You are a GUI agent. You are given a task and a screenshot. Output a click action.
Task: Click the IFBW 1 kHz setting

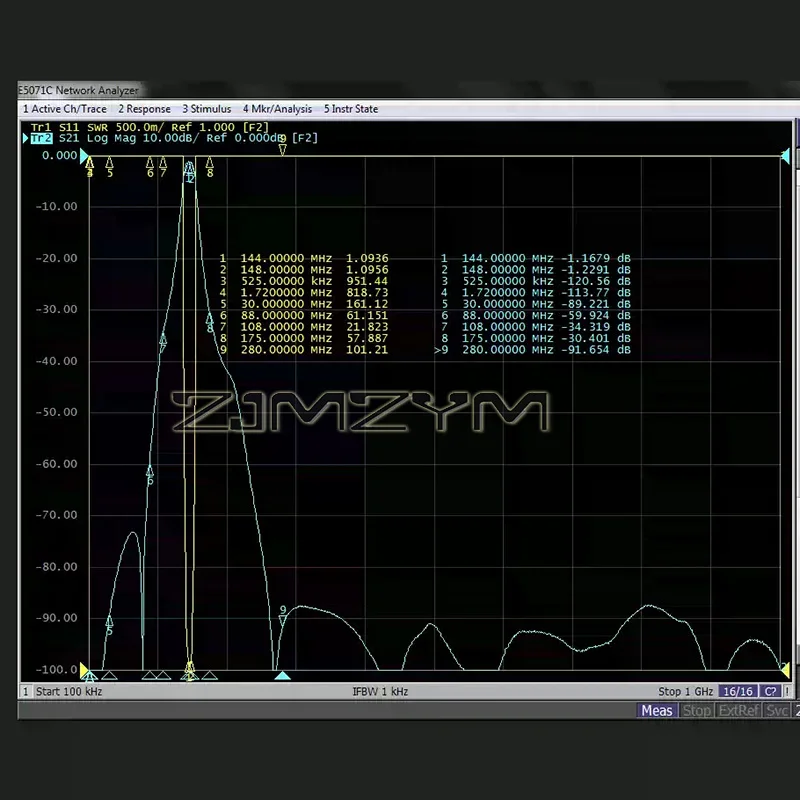click(380, 691)
